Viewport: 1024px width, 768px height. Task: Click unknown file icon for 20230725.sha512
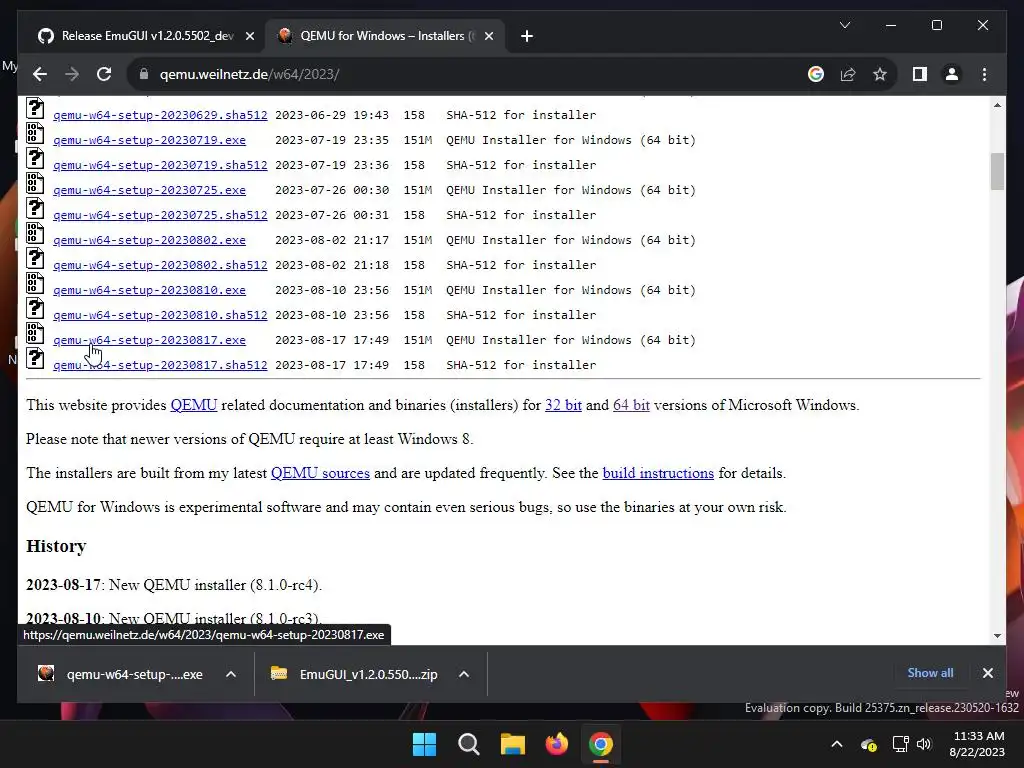tap(35, 208)
